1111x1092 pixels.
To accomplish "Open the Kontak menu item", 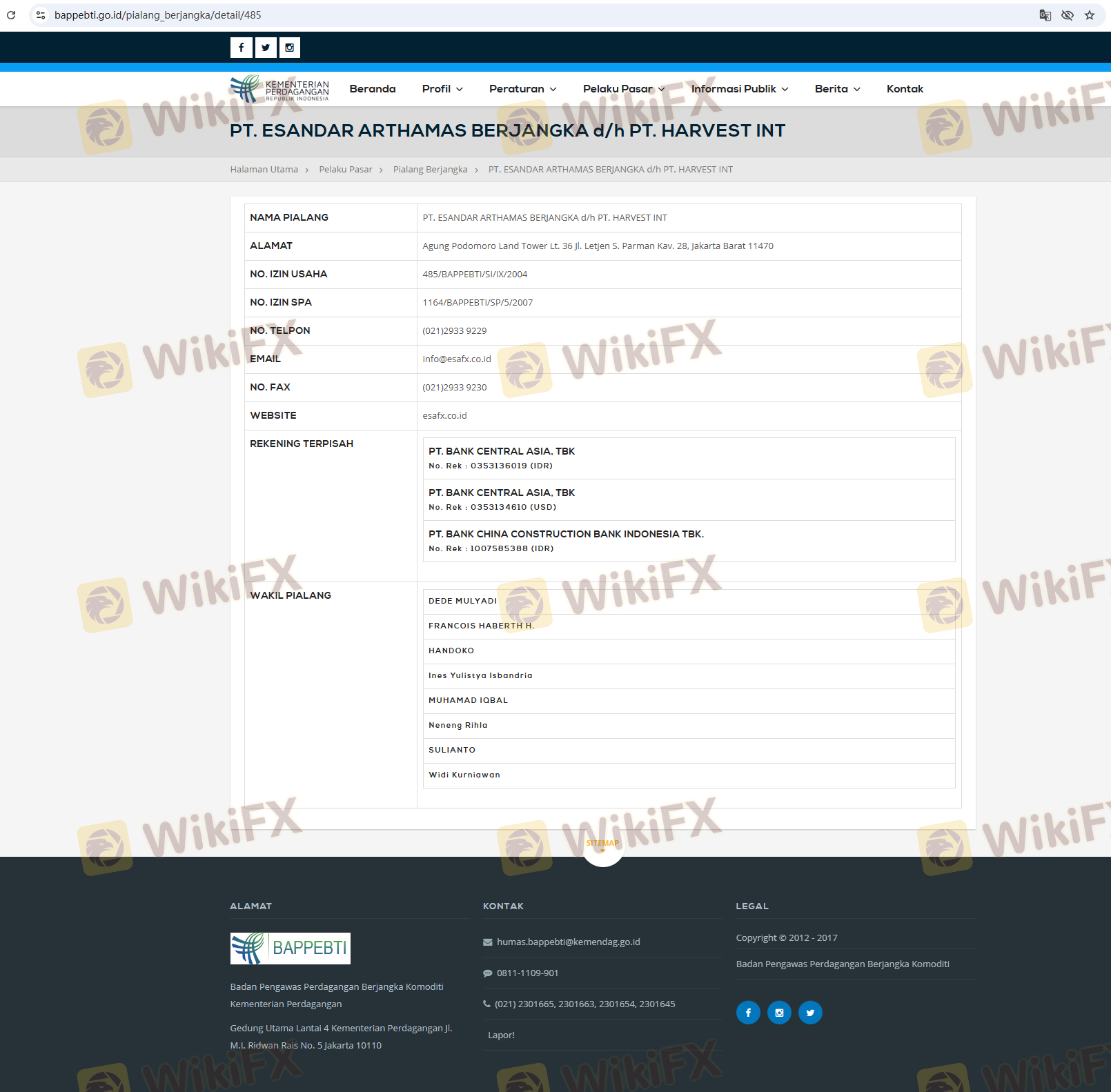I will point(905,89).
